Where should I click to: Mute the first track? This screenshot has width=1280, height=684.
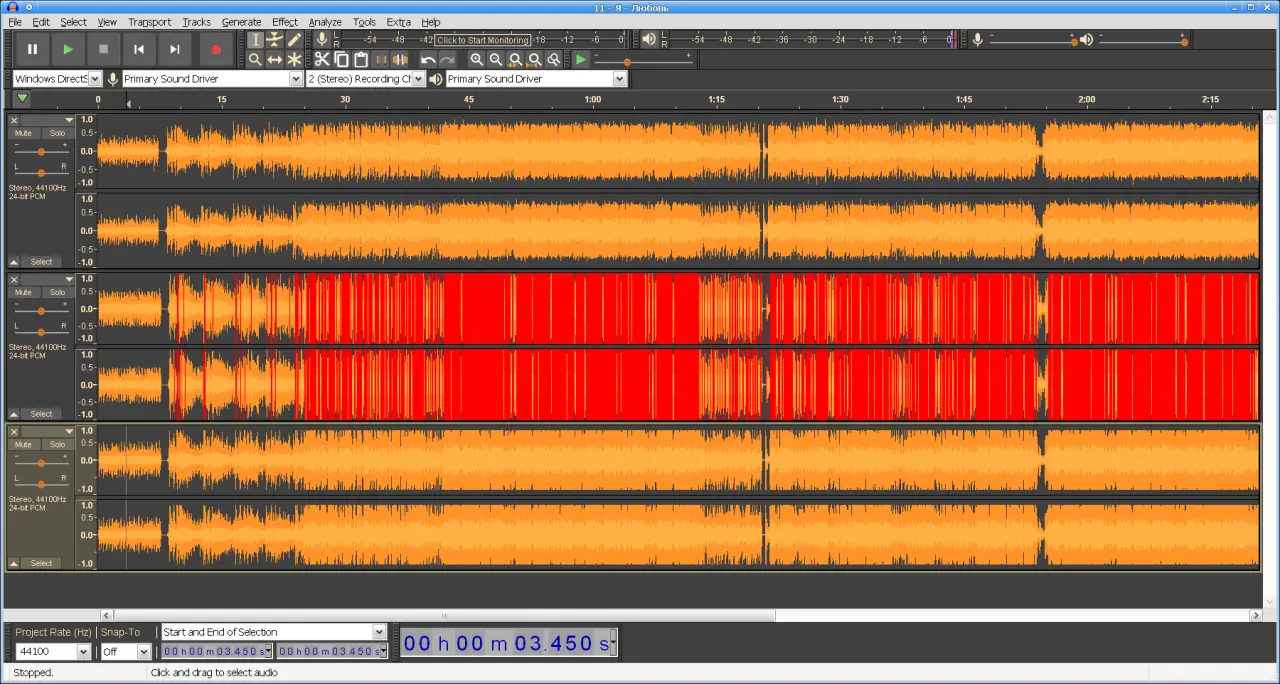coord(24,133)
